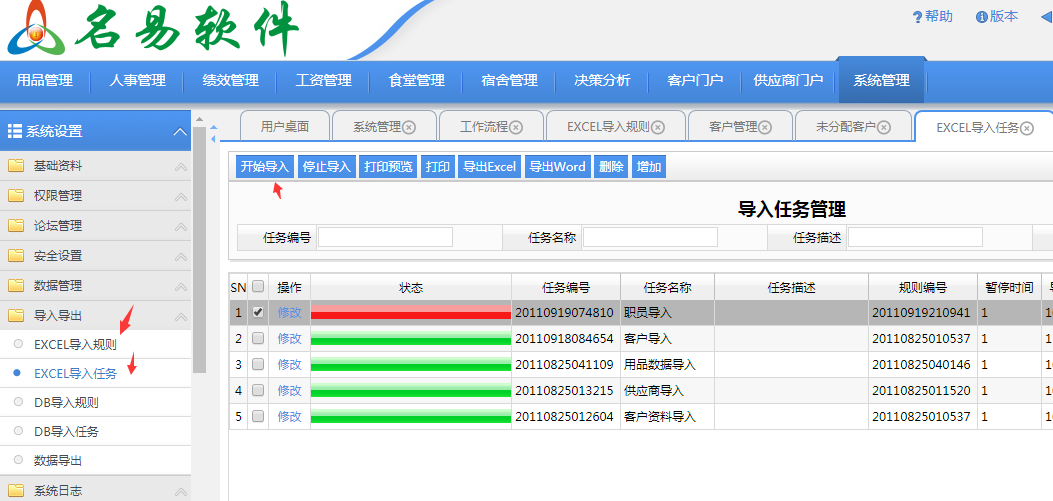Click the red status bar for 职员导入
This screenshot has height=501, width=1053.
[x=410, y=313]
